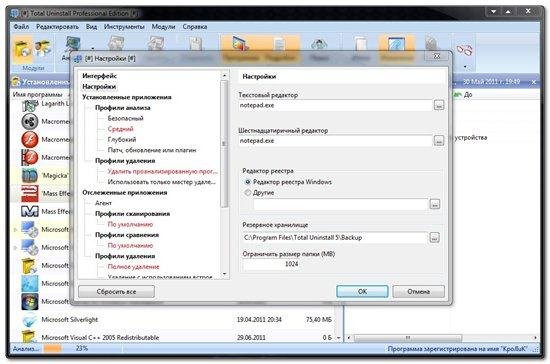Click the blue M Mass Effect icon
Image resolution: width=550 pixels, height=364 pixels.
pyautogui.click(x=30, y=211)
